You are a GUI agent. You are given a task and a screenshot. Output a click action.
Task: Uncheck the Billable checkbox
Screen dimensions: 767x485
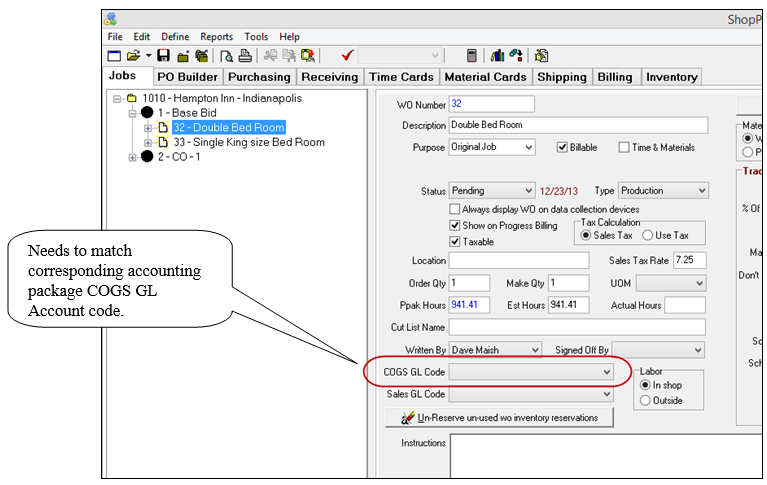[563, 148]
